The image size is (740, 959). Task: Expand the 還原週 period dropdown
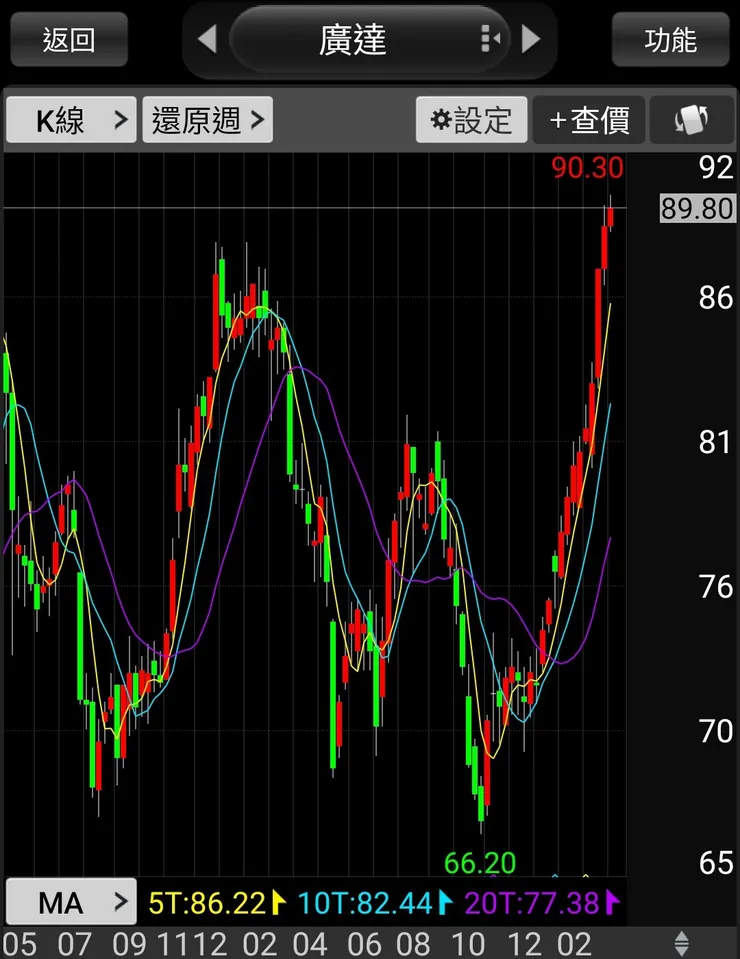(207, 120)
